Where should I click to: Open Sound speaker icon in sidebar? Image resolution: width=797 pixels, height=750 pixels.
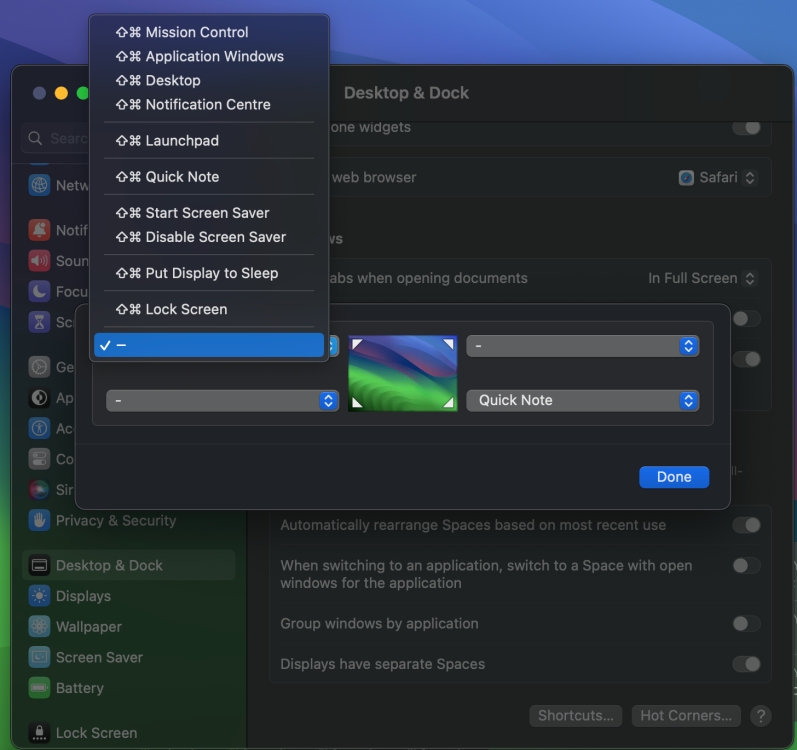click(39, 261)
